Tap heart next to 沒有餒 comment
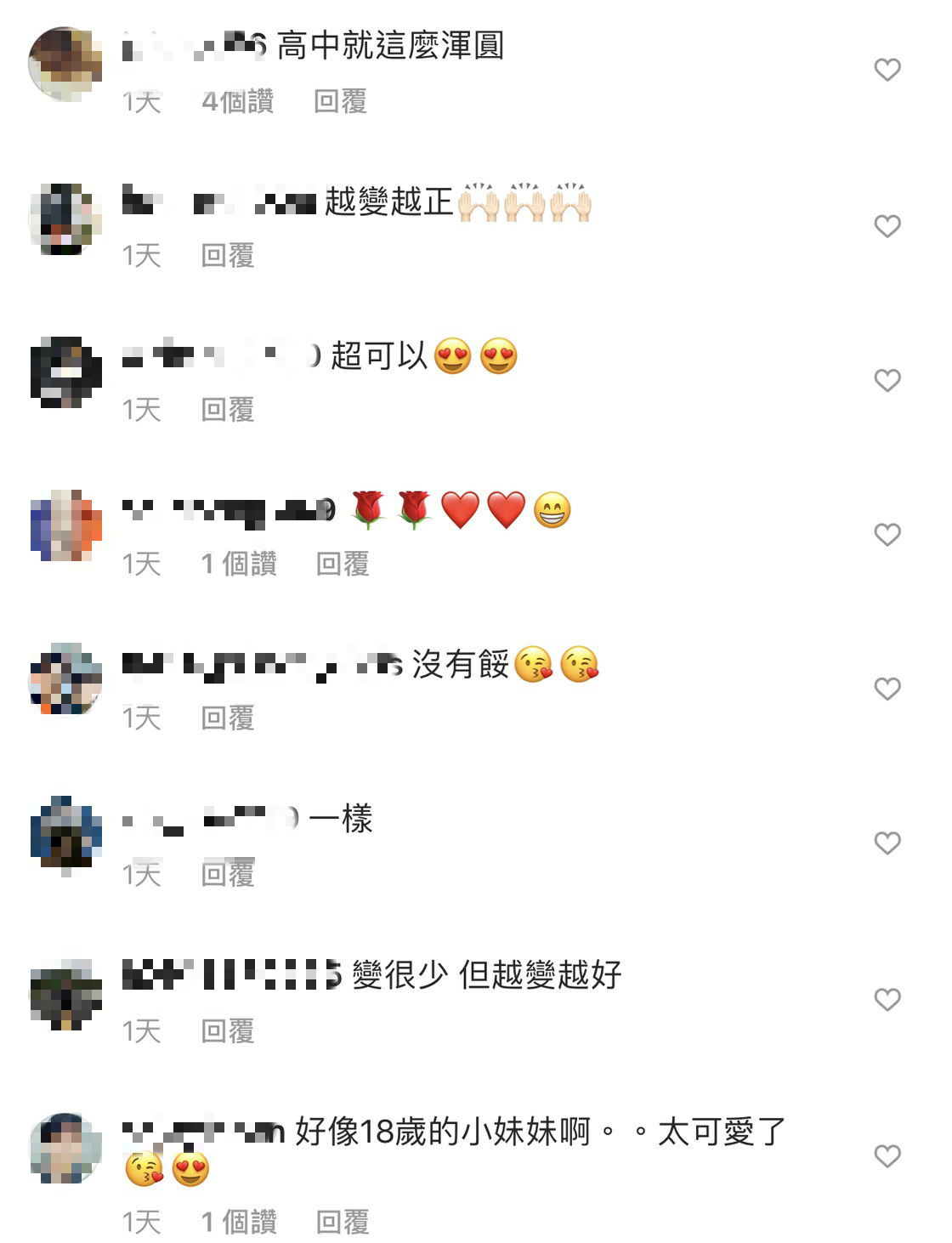Viewport: 952px width, 1243px height. (x=887, y=689)
